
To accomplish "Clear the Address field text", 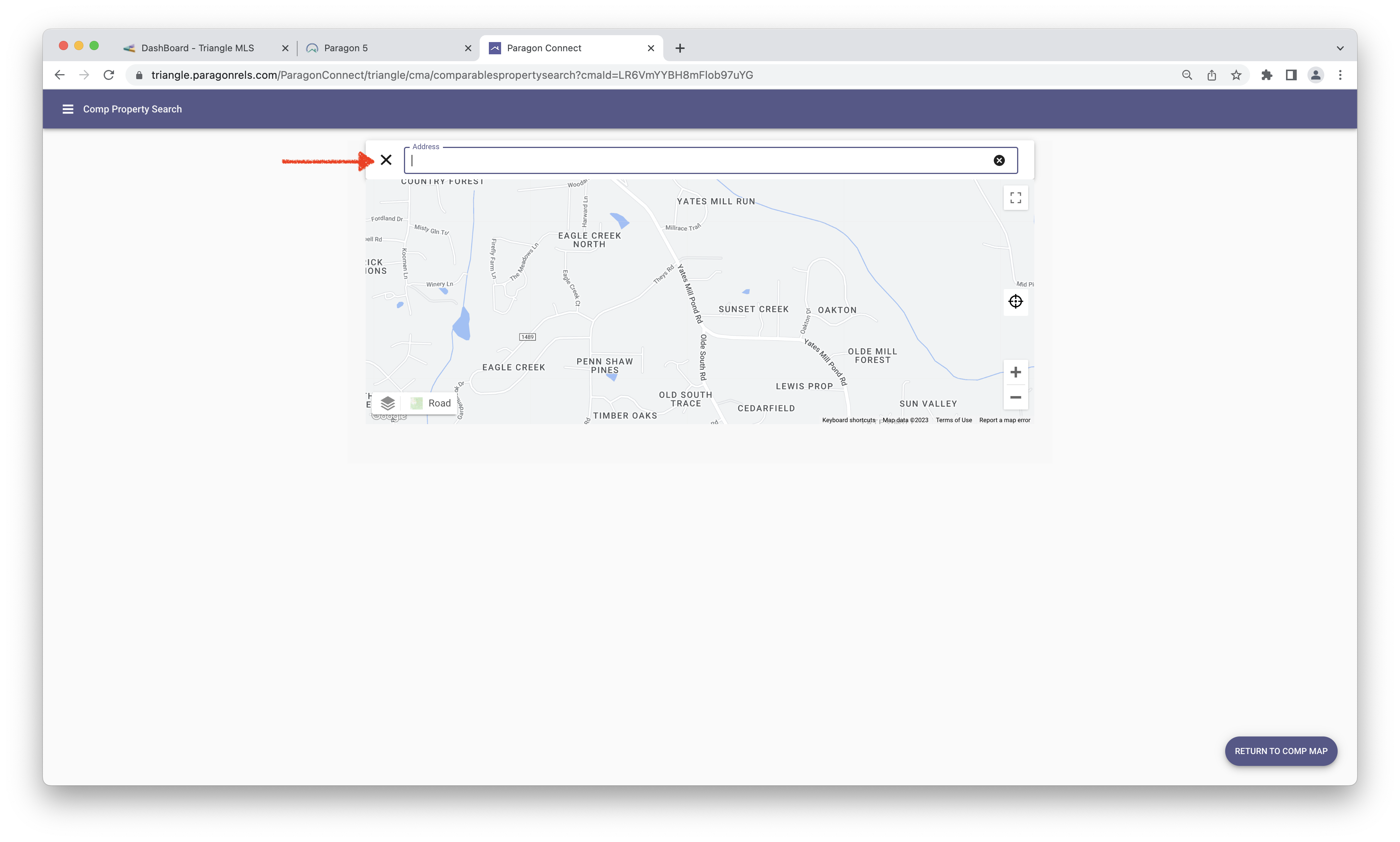I will pos(999,161).
